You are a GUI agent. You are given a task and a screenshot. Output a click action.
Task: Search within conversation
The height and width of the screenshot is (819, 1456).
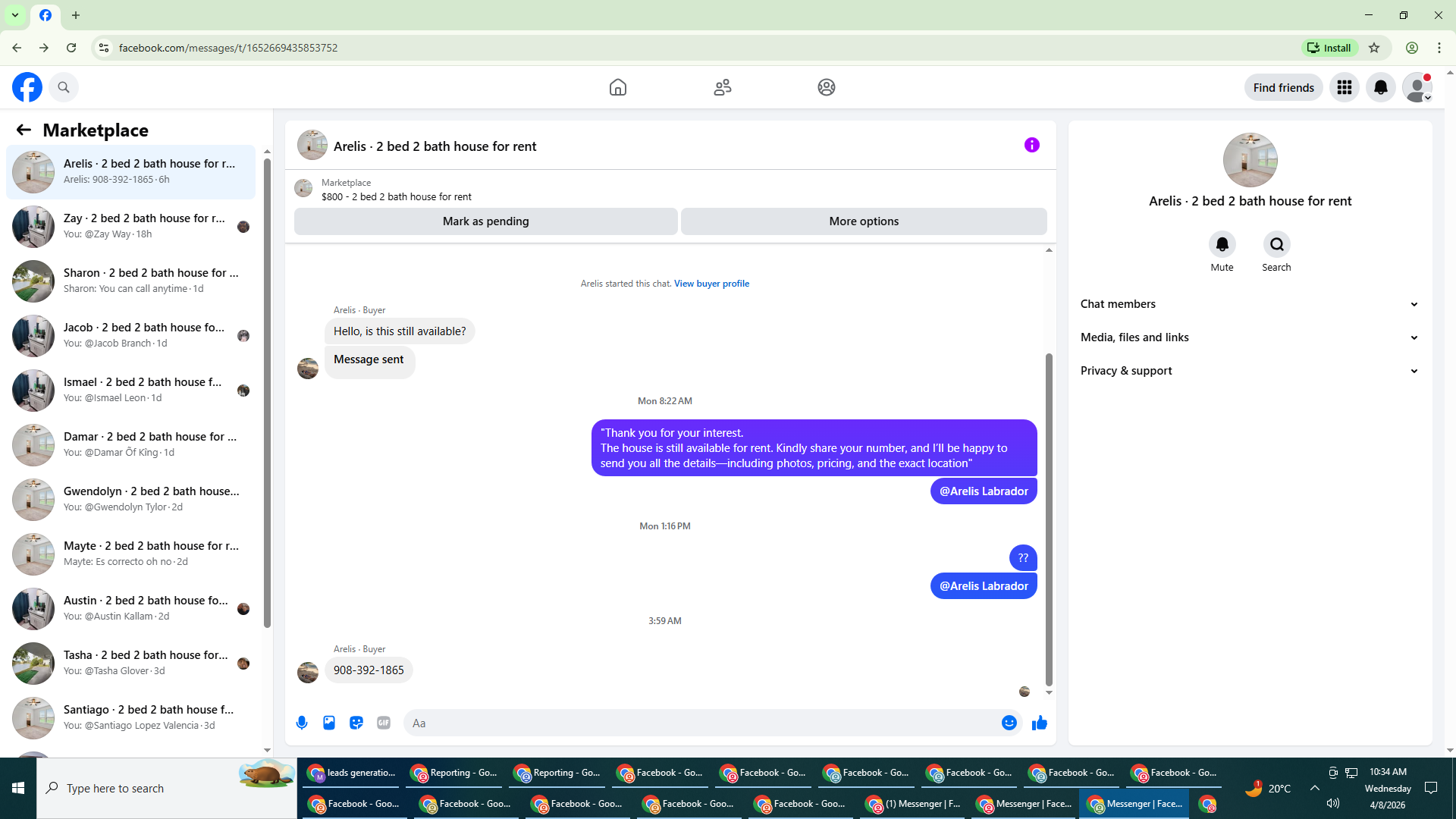[x=1276, y=244]
